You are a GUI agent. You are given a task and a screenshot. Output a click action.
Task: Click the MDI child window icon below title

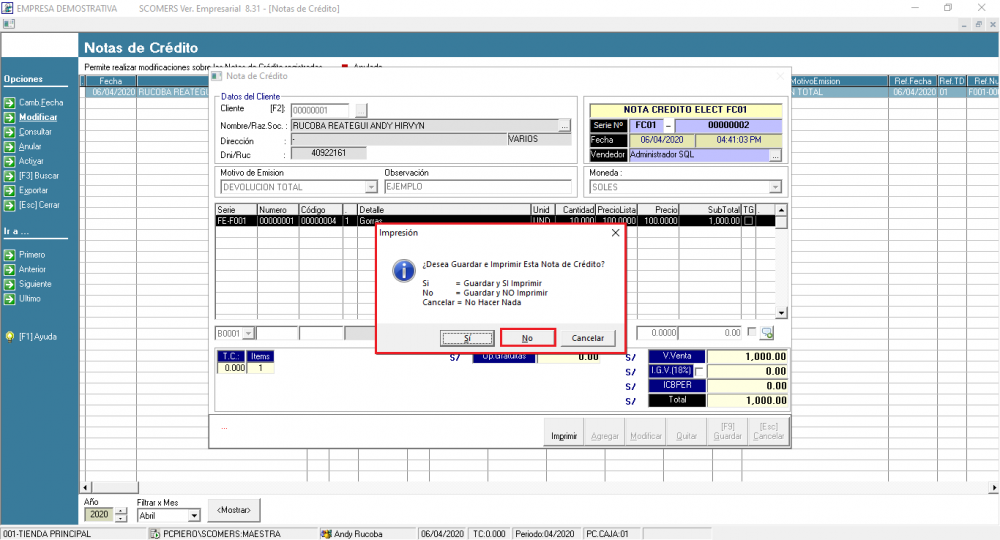(8, 24)
